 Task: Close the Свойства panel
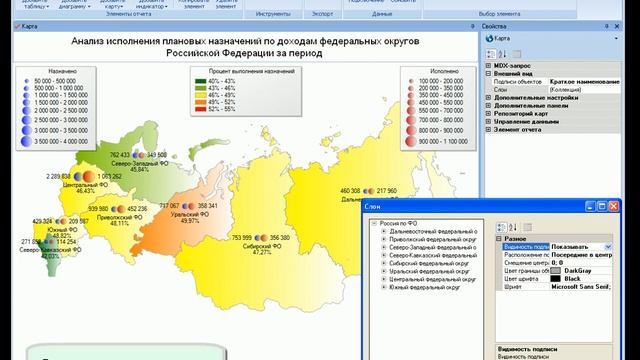click(617, 26)
